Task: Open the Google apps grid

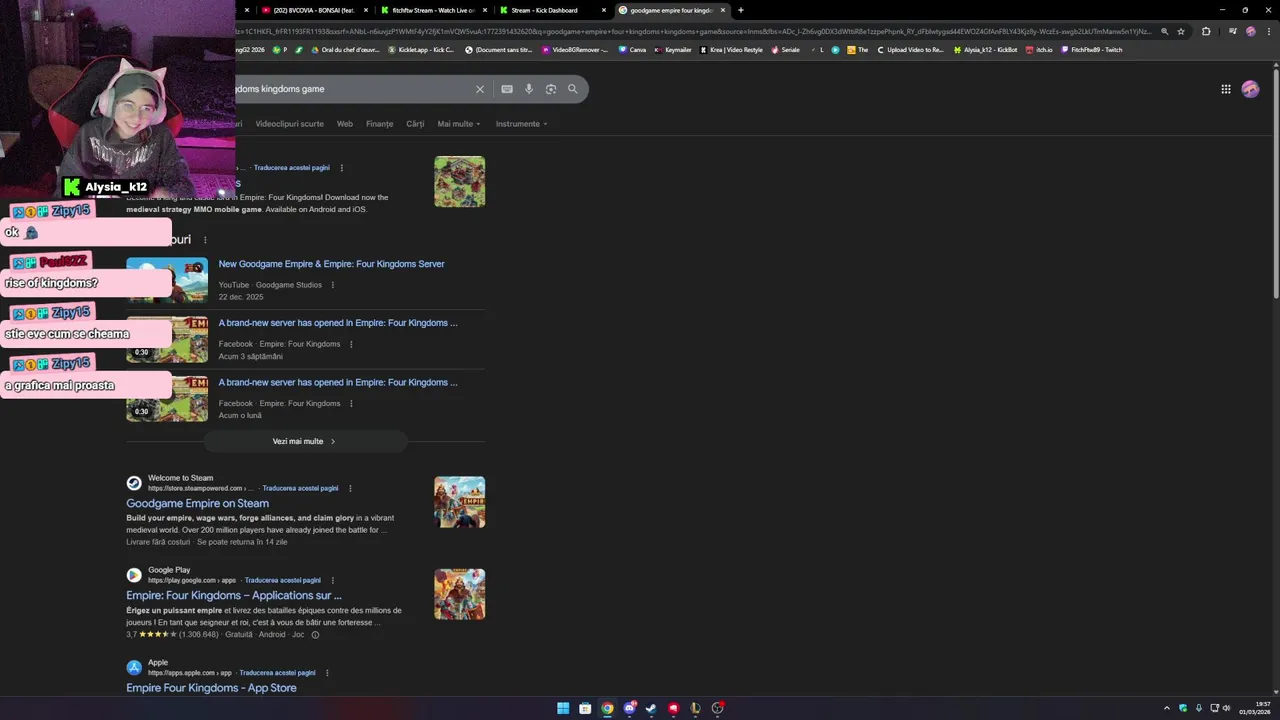Action: (x=1226, y=89)
